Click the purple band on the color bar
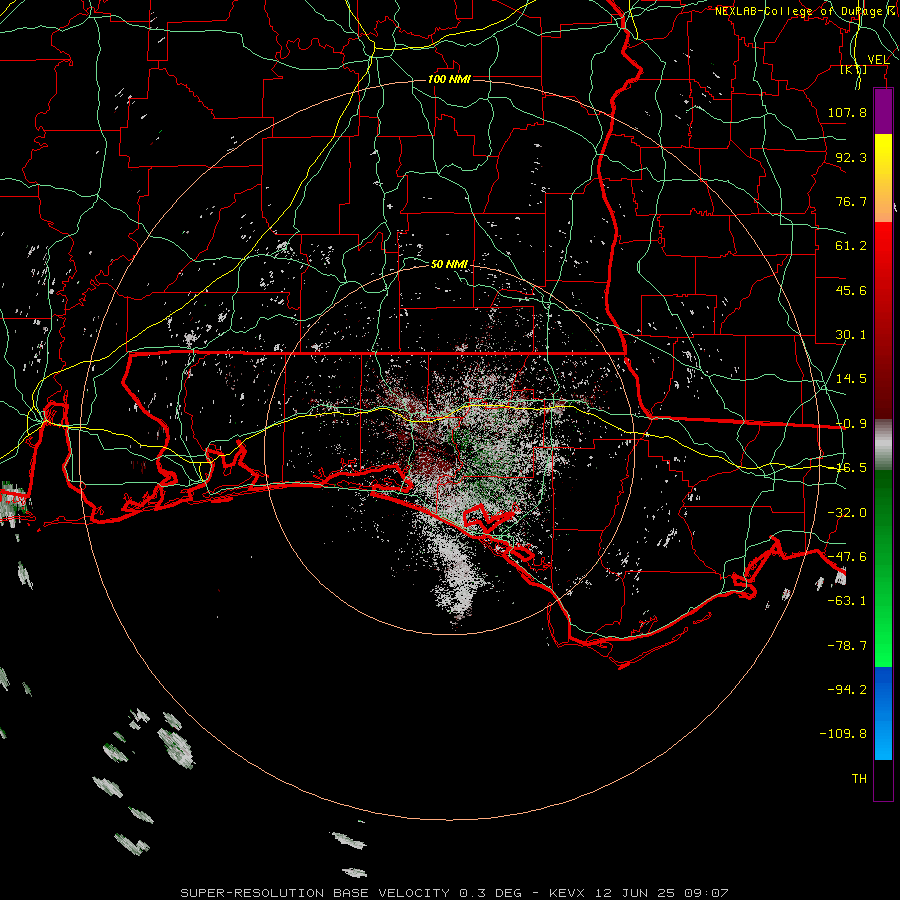This screenshot has height=900, width=900. coord(883,111)
